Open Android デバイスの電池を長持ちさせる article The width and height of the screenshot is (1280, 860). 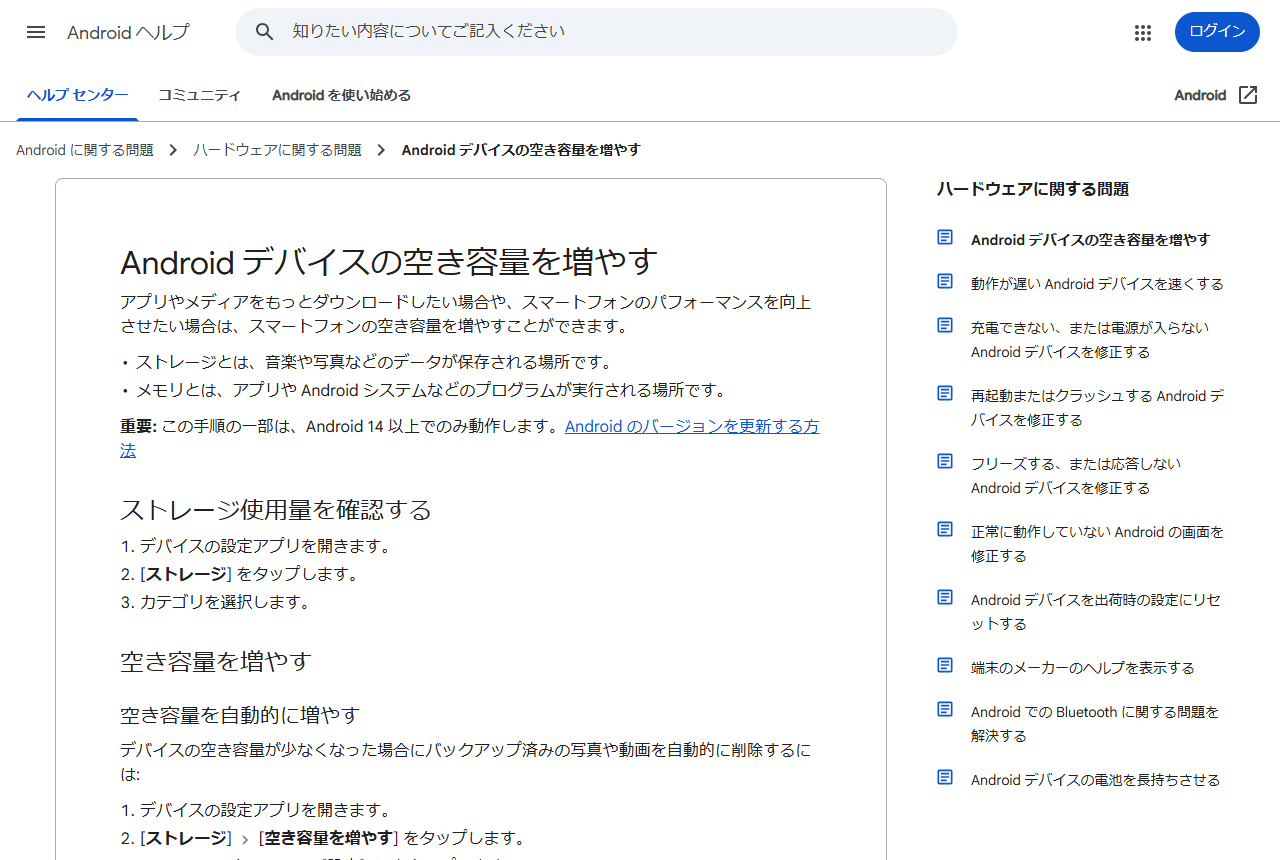click(x=1096, y=780)
